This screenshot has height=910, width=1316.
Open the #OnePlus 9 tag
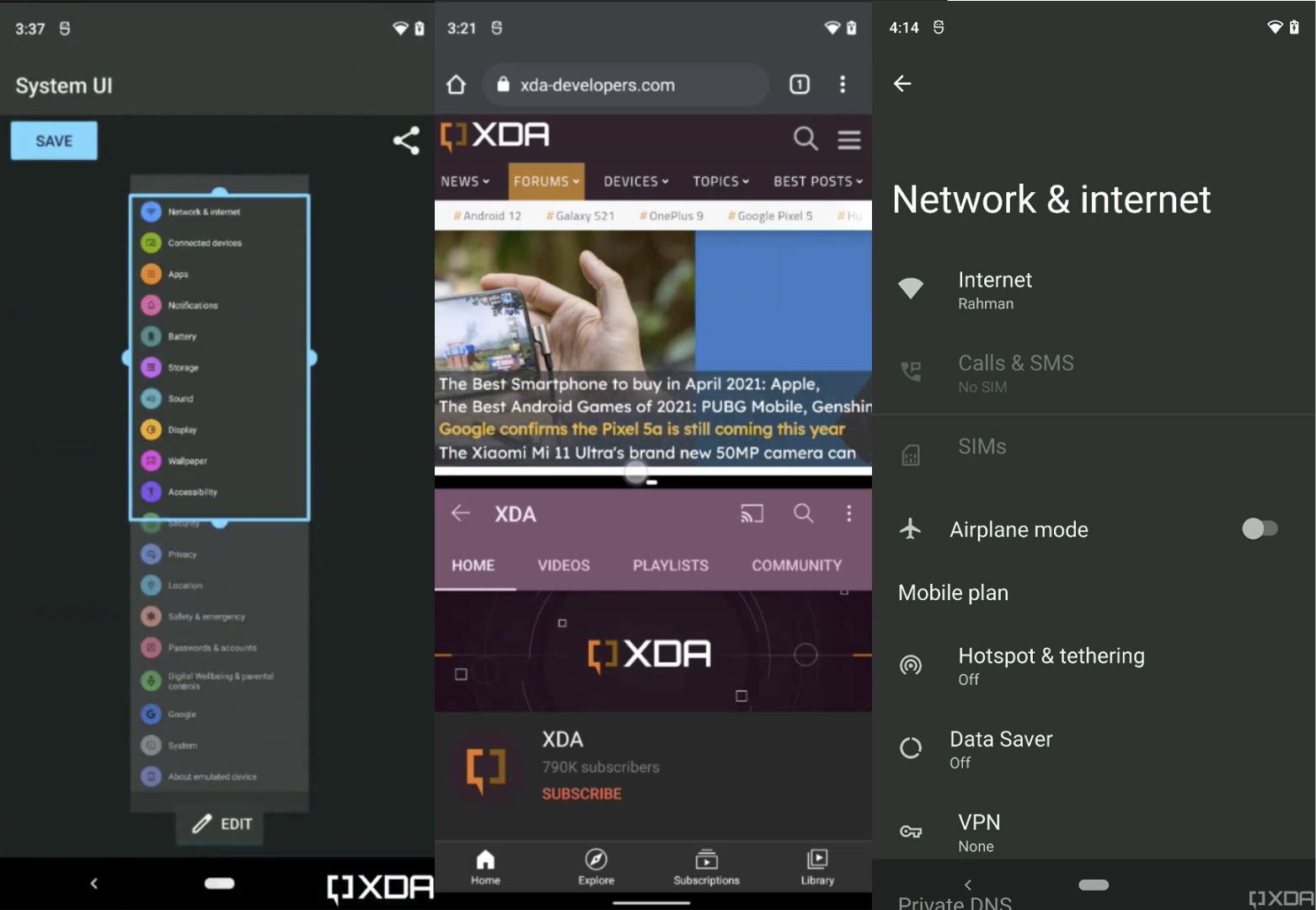point(671,216)
